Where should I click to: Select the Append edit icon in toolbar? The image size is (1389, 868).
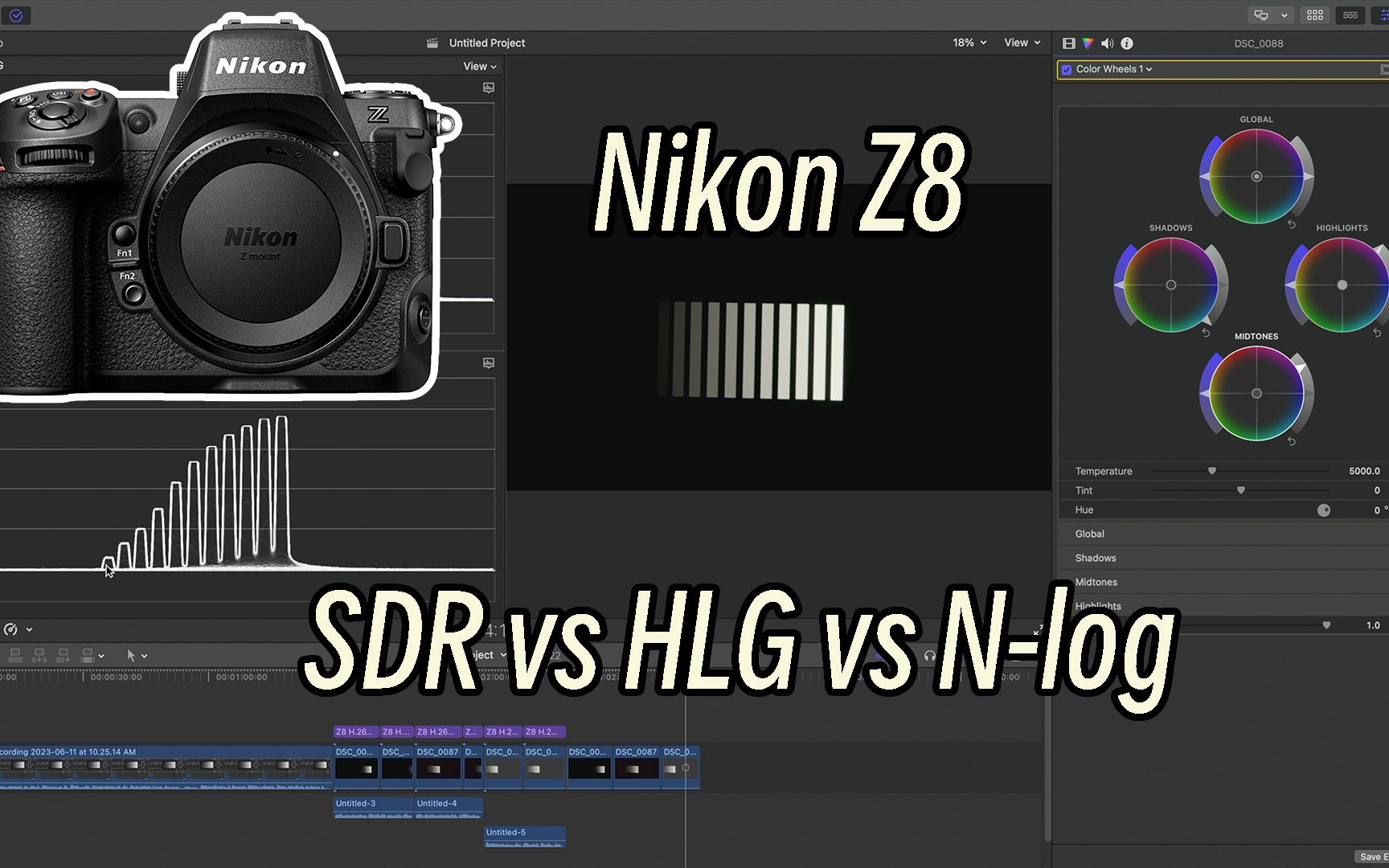tap(63, 656)
